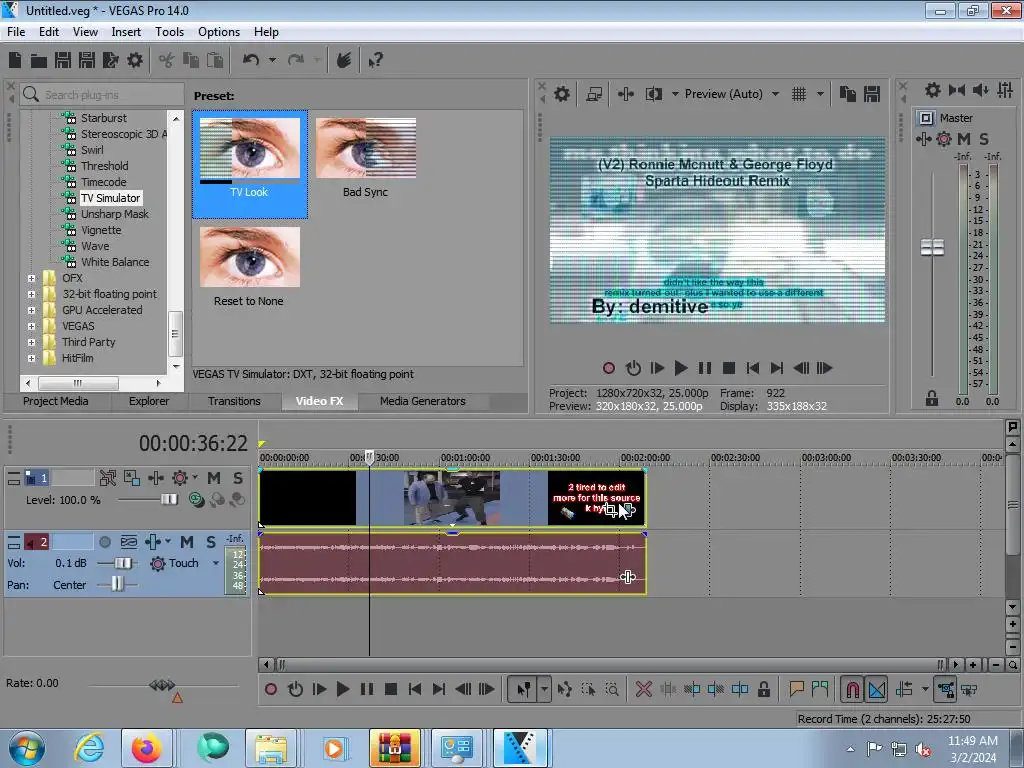Image resolution: width=1024 pixels, height=768 pixels.
Task: Expand the OFX folder in plug-in tree
Action: tap(31, 278)
